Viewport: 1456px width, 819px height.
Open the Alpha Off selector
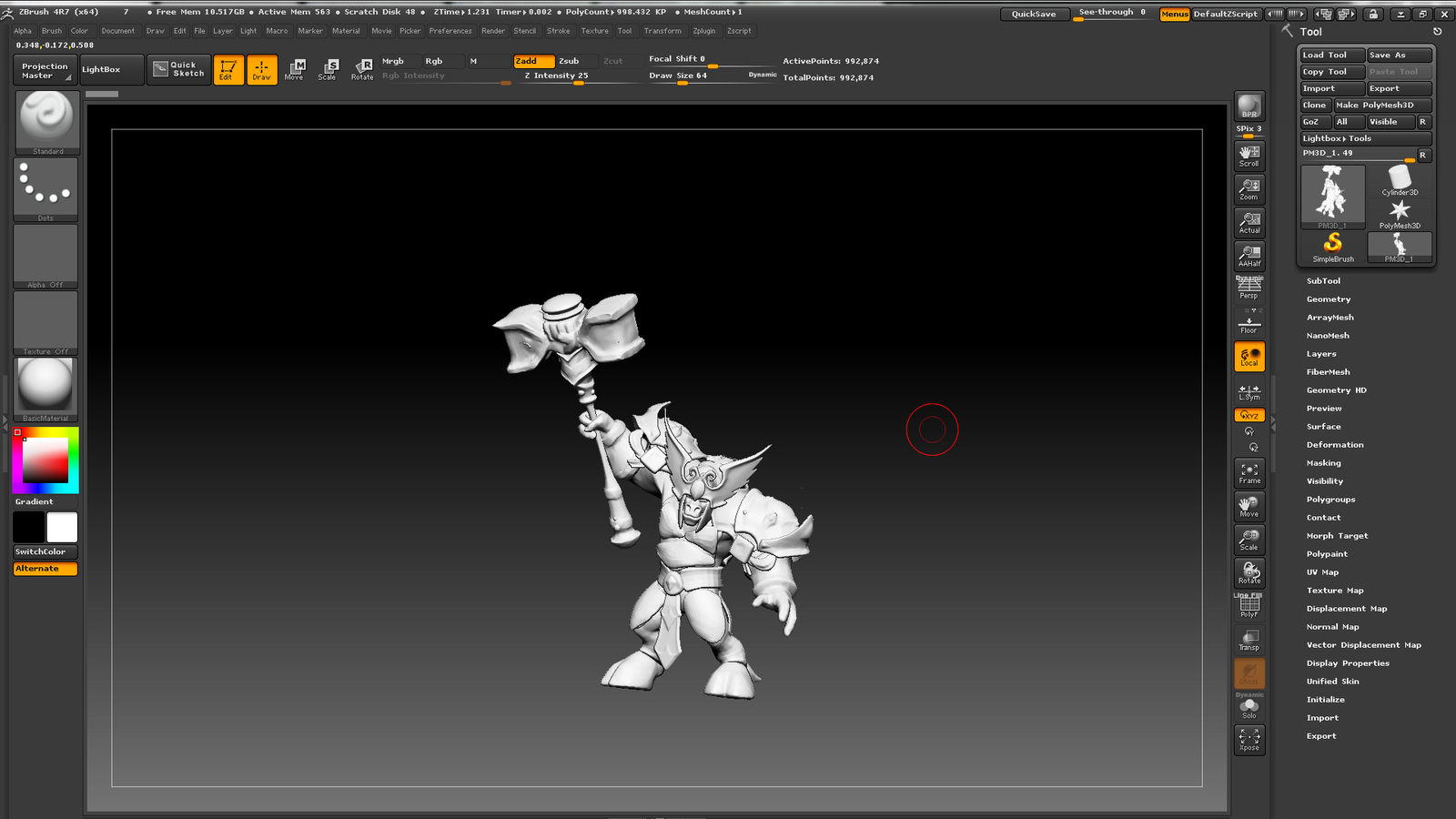point(45,256)
